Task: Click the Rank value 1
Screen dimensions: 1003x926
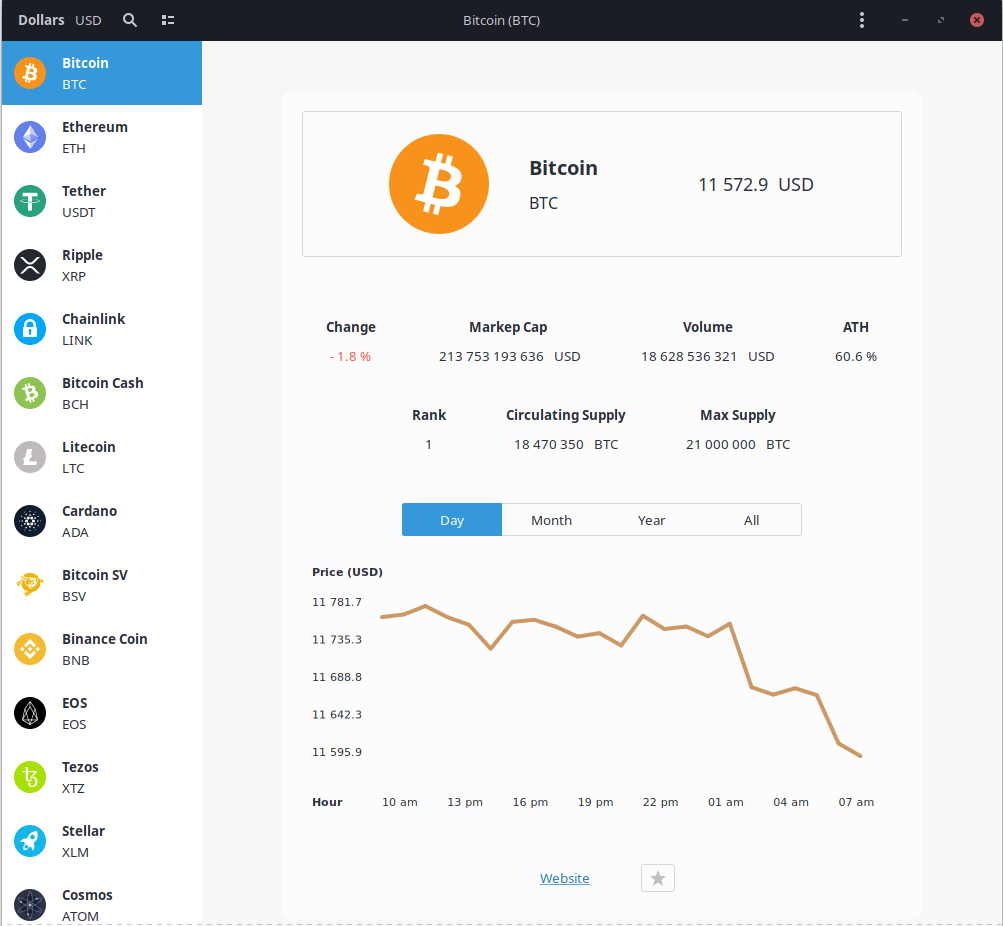Action: click(429, 444)
